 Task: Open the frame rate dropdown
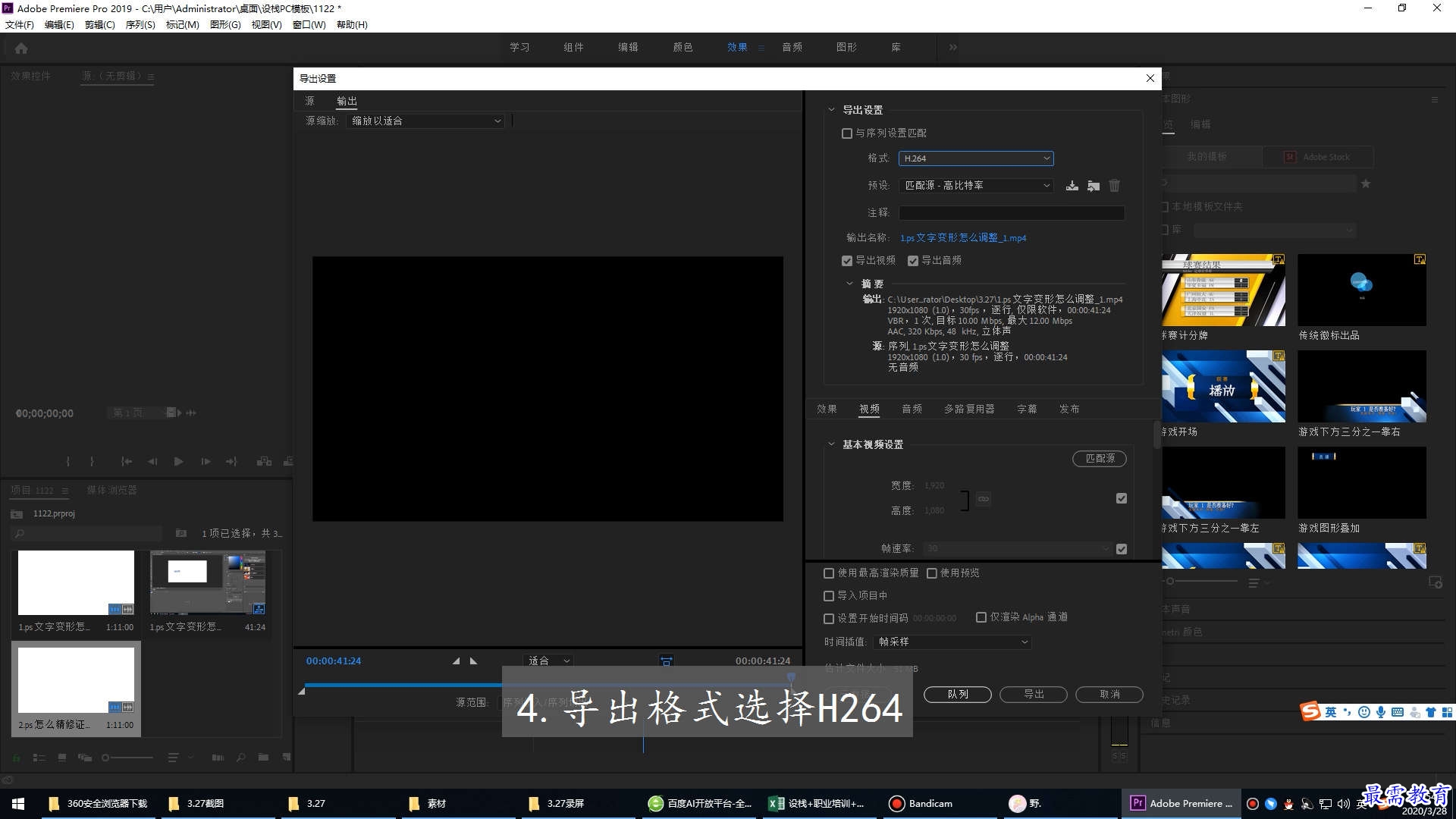1018,548
